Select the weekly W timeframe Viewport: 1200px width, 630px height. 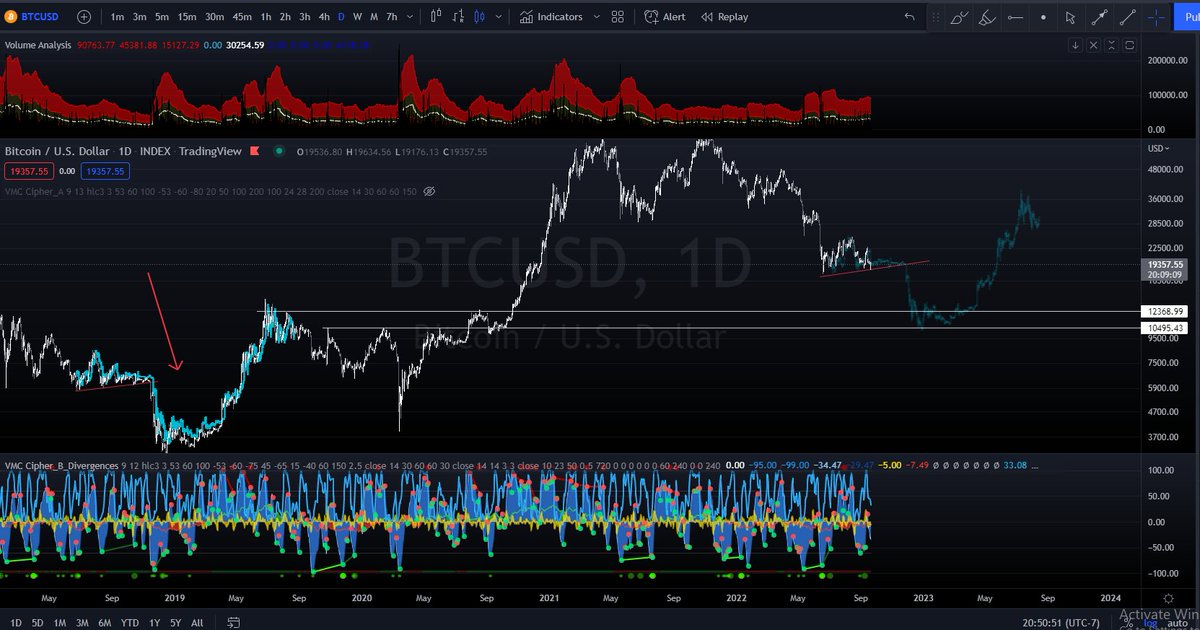coord(357,17)
